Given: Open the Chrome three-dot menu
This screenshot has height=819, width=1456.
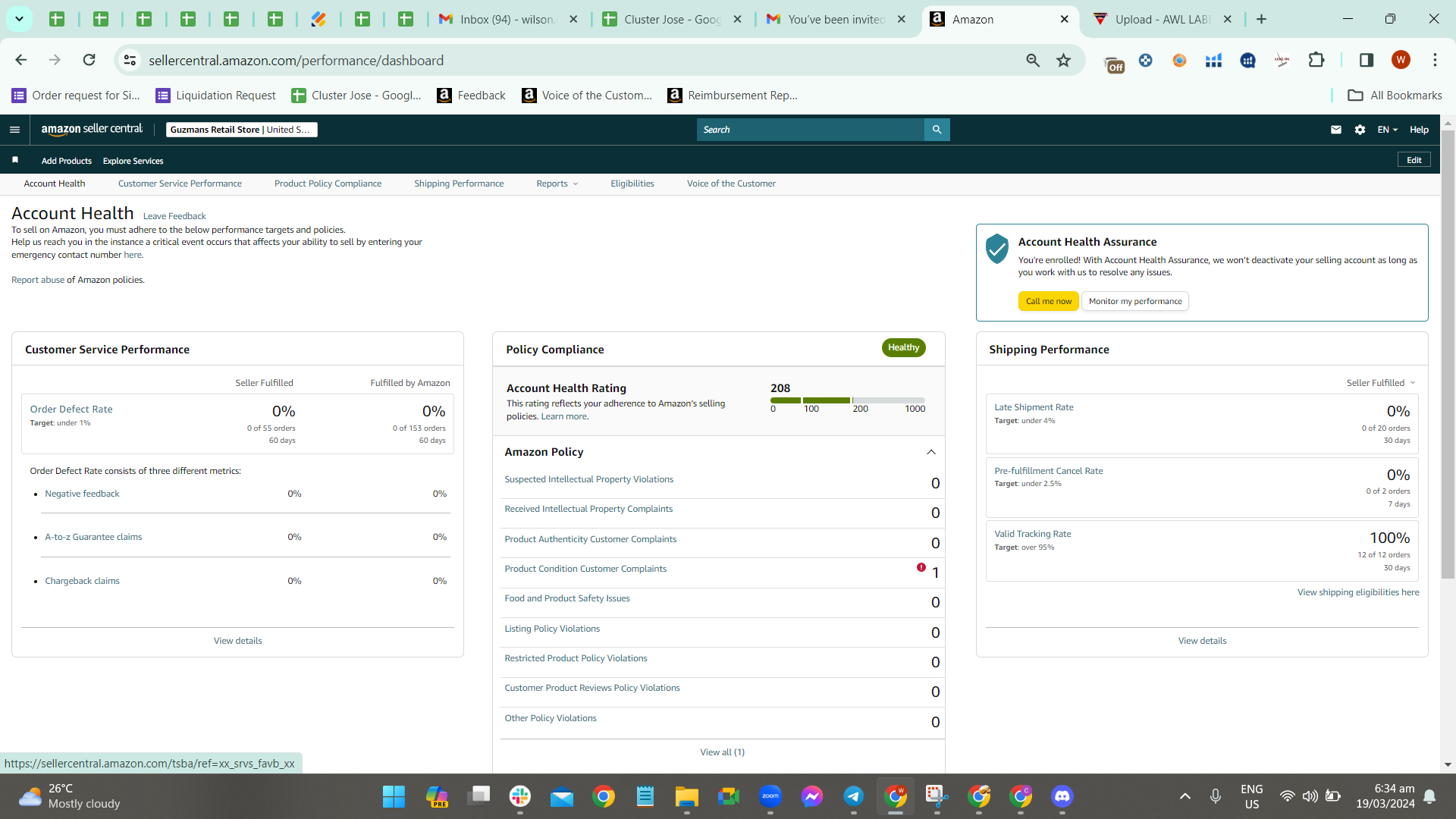Looking at the screenshot, I should 1435,60.
